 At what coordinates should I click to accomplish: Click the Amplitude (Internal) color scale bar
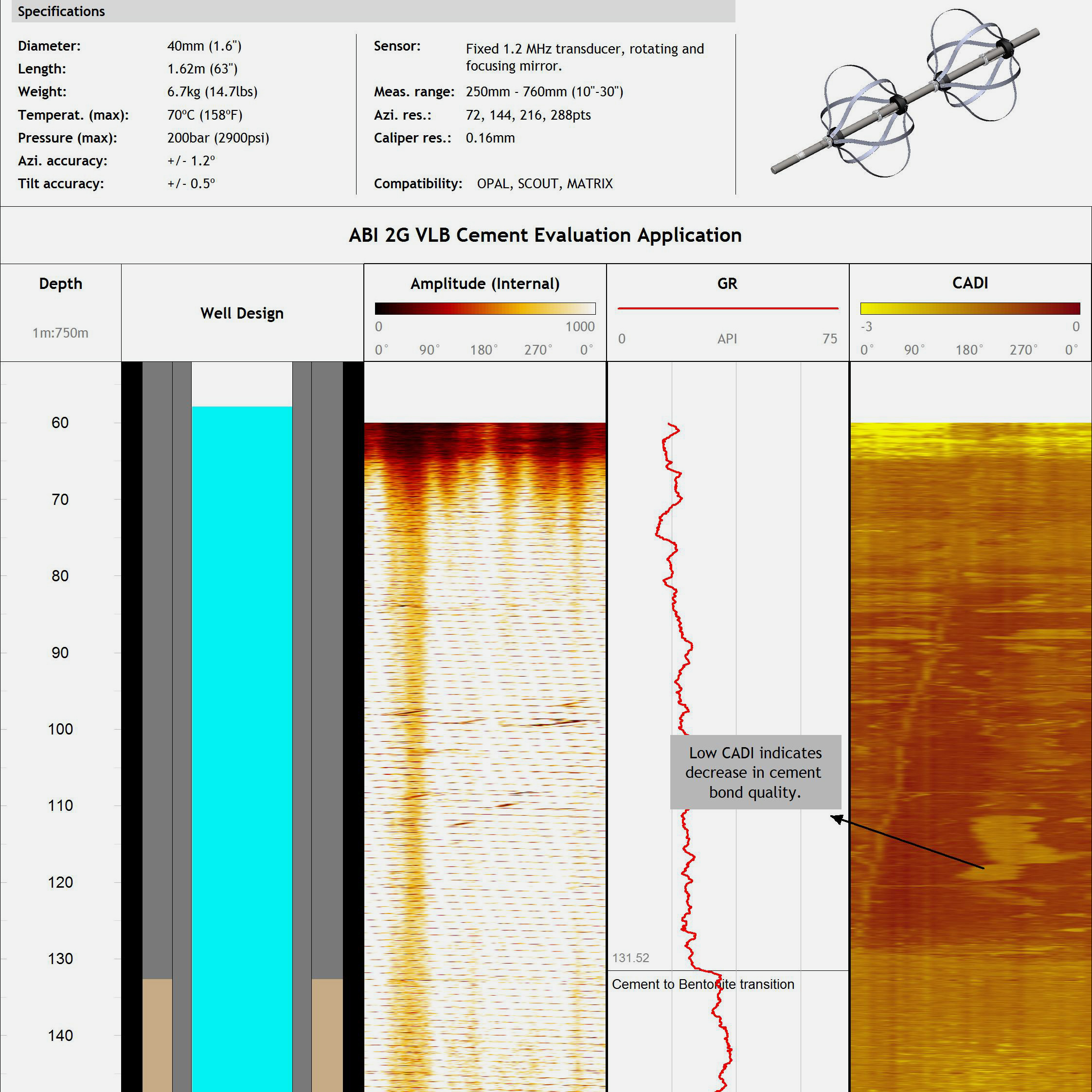(485, 308)
